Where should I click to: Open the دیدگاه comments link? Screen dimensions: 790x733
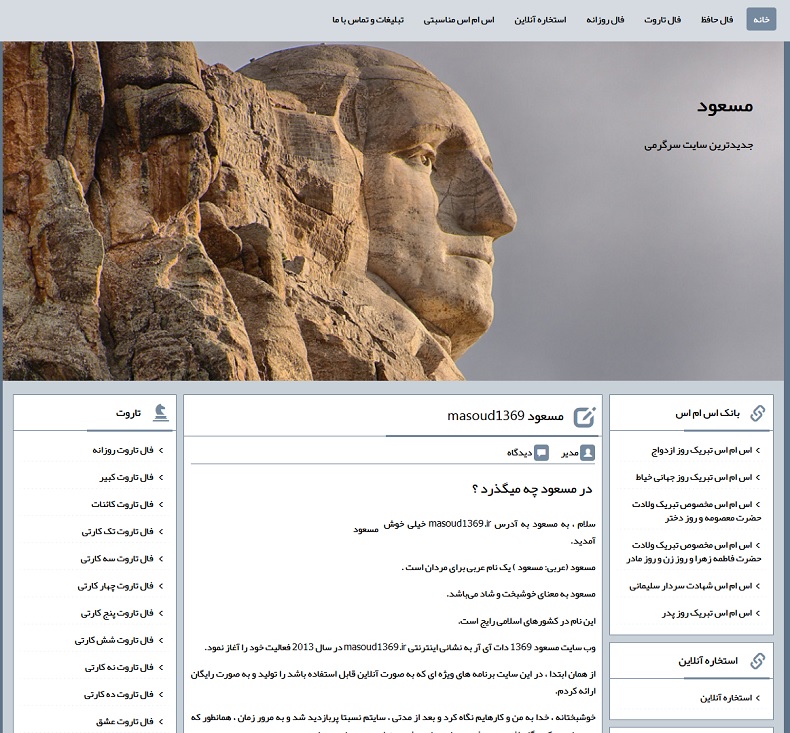[x=519, y=453]
